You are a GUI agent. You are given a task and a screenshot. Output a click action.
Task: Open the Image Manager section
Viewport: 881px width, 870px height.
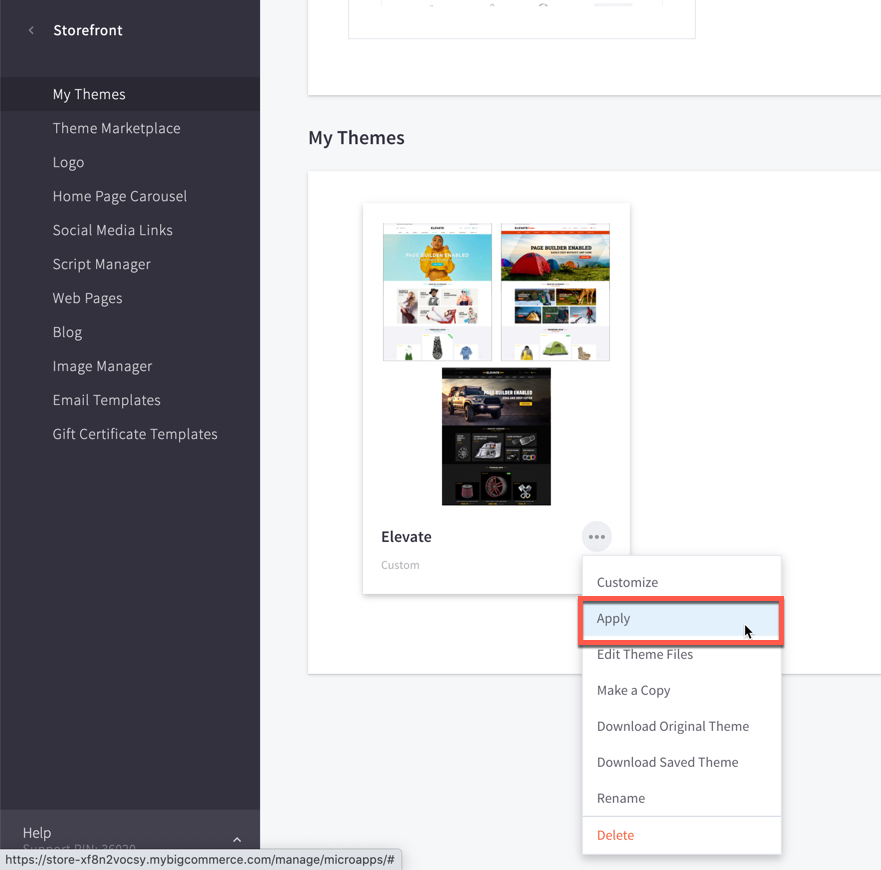point(102,366)
